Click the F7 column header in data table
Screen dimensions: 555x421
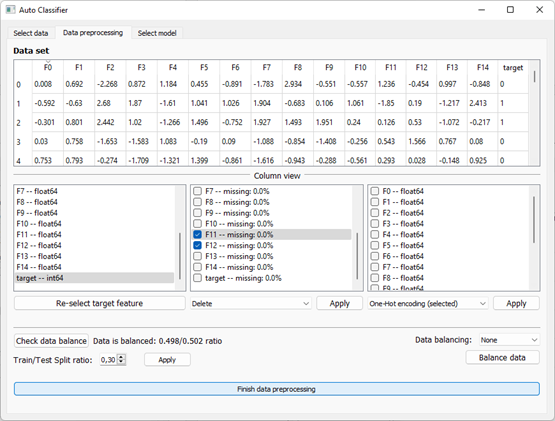point(267,67)
